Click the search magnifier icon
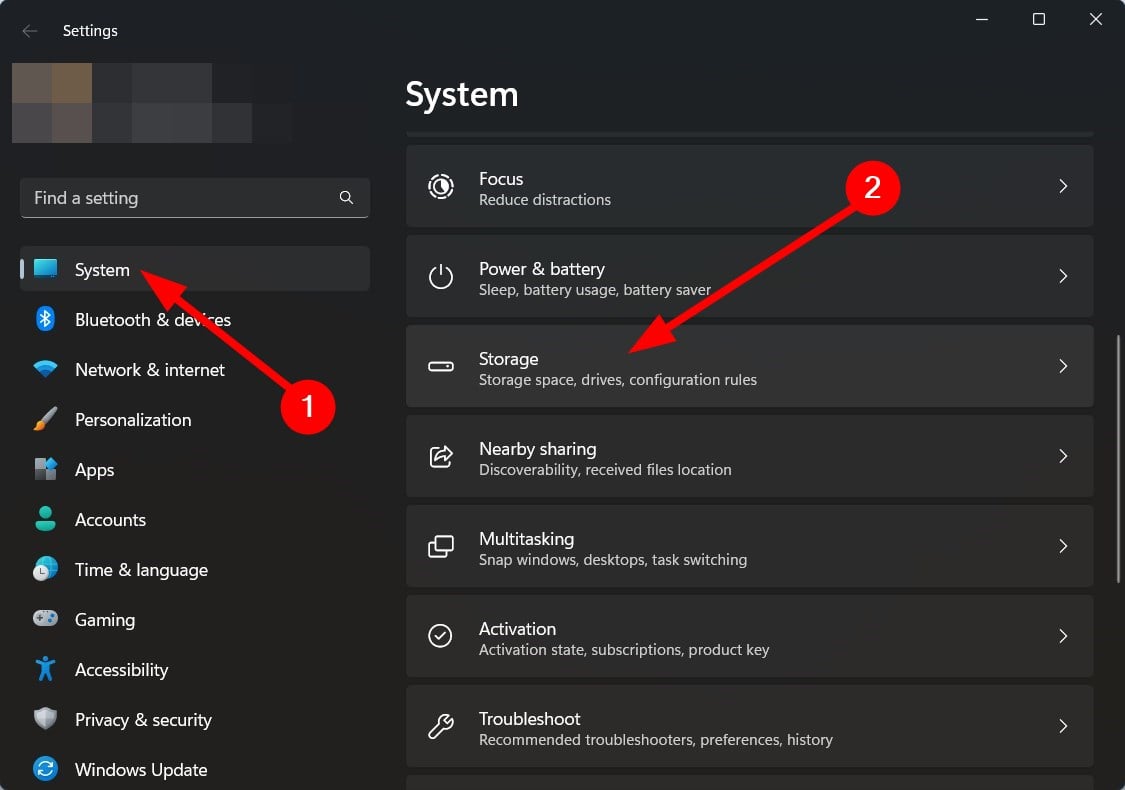This screenshot has height=790, width=1125. 346,198
